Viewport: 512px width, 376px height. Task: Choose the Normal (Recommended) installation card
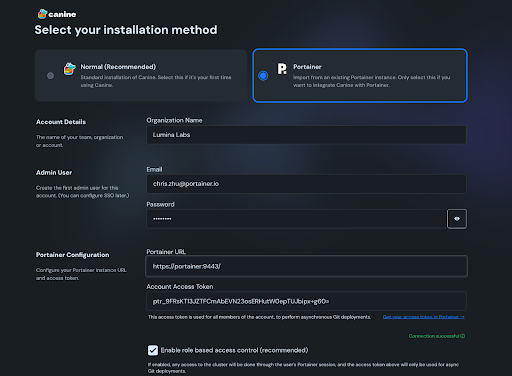(141, 76)
